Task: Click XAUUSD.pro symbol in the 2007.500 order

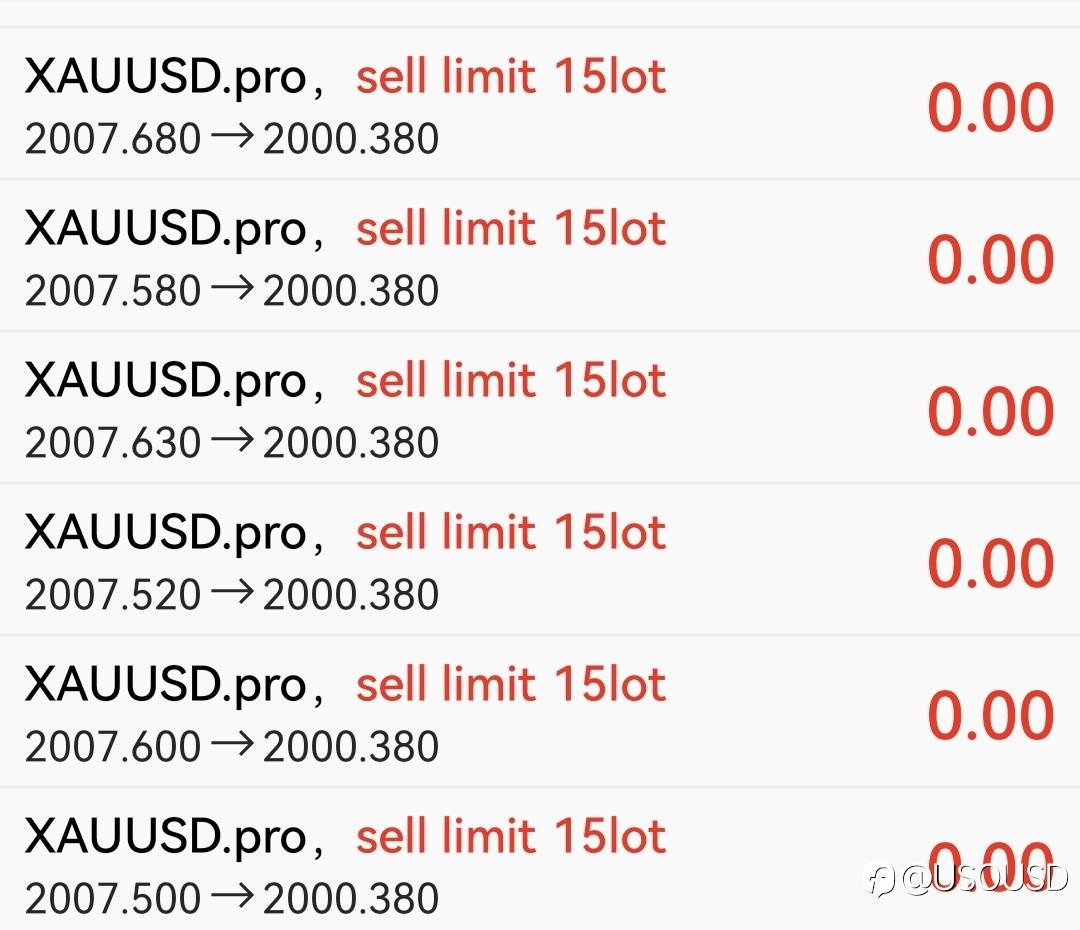Action: coord(165,837)
